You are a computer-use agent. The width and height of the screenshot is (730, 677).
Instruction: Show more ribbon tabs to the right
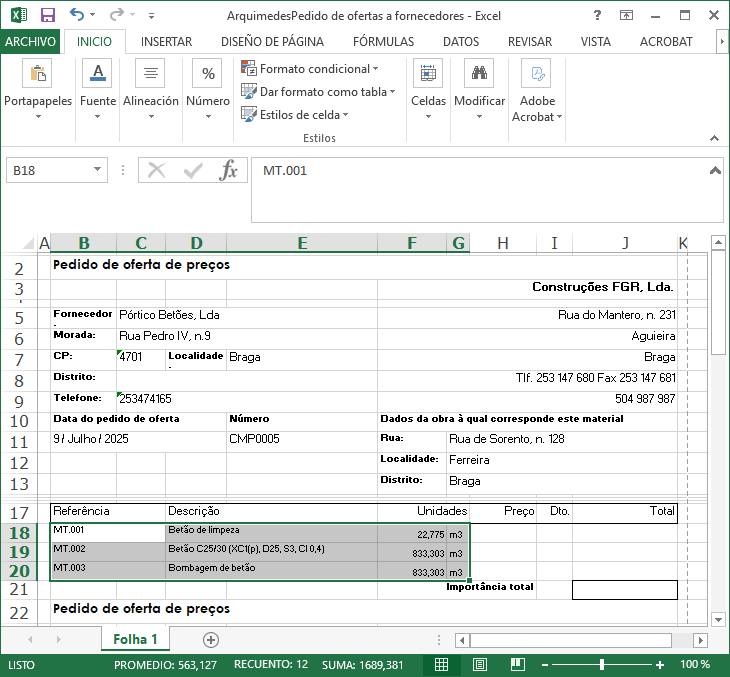tap(722, 41)
